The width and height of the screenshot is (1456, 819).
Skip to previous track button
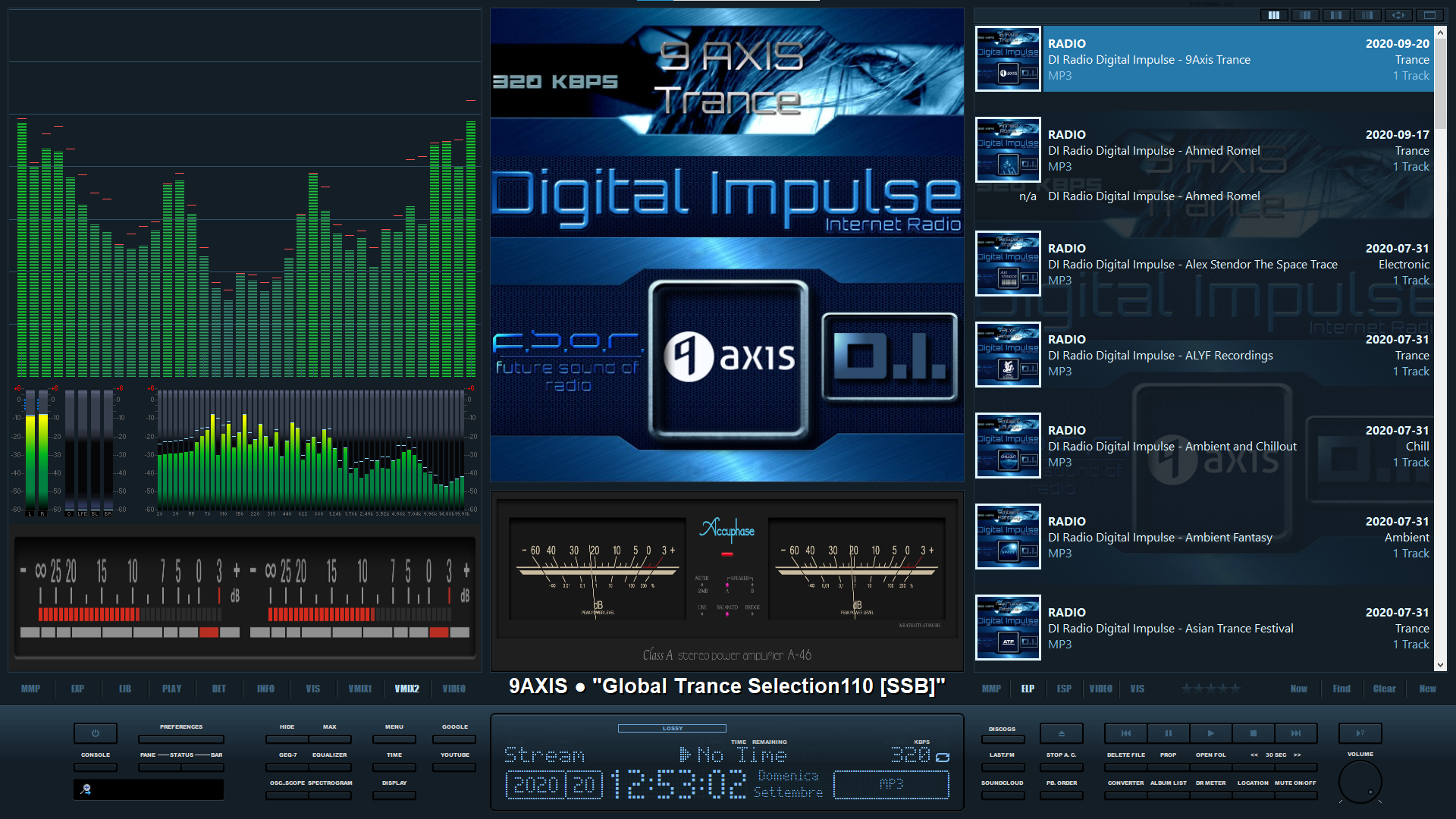tap(1126, 733)
